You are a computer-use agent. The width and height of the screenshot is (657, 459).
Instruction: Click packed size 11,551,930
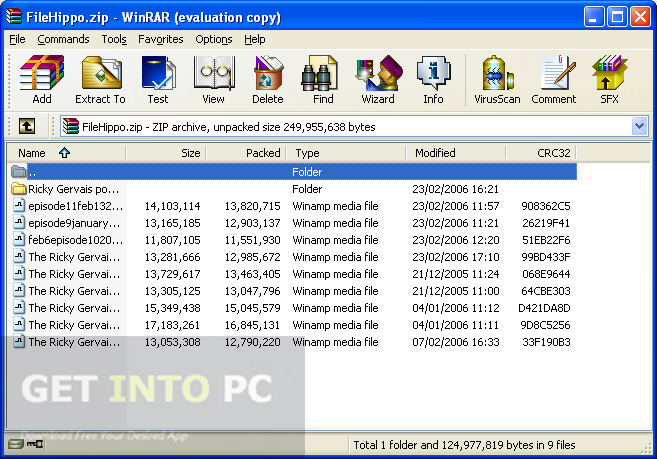coord(252,240)
